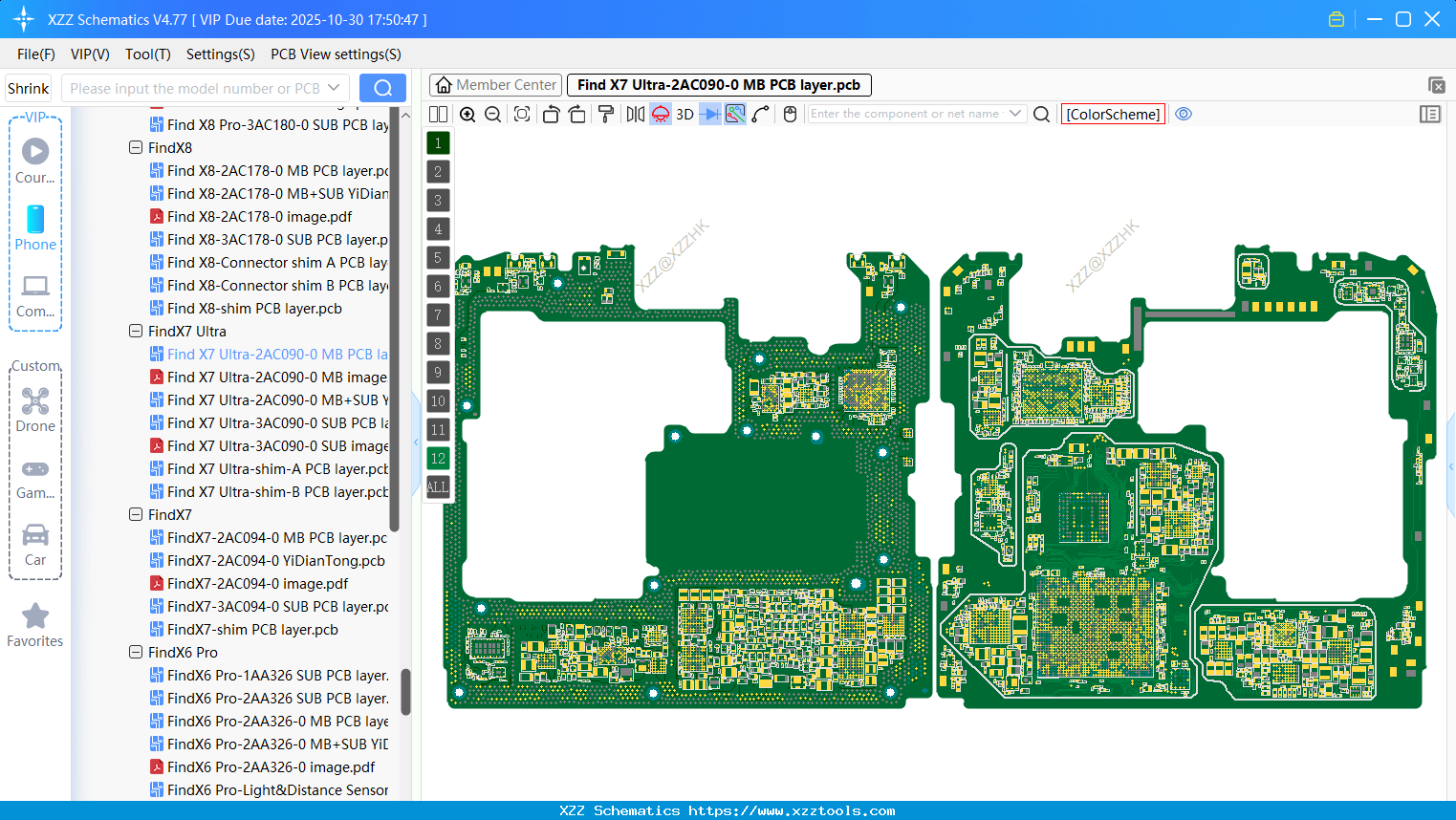Toggle the diode test mode icon
Image resolution: width=1456 pixels, height=820 pixels.
pos(709,114)
